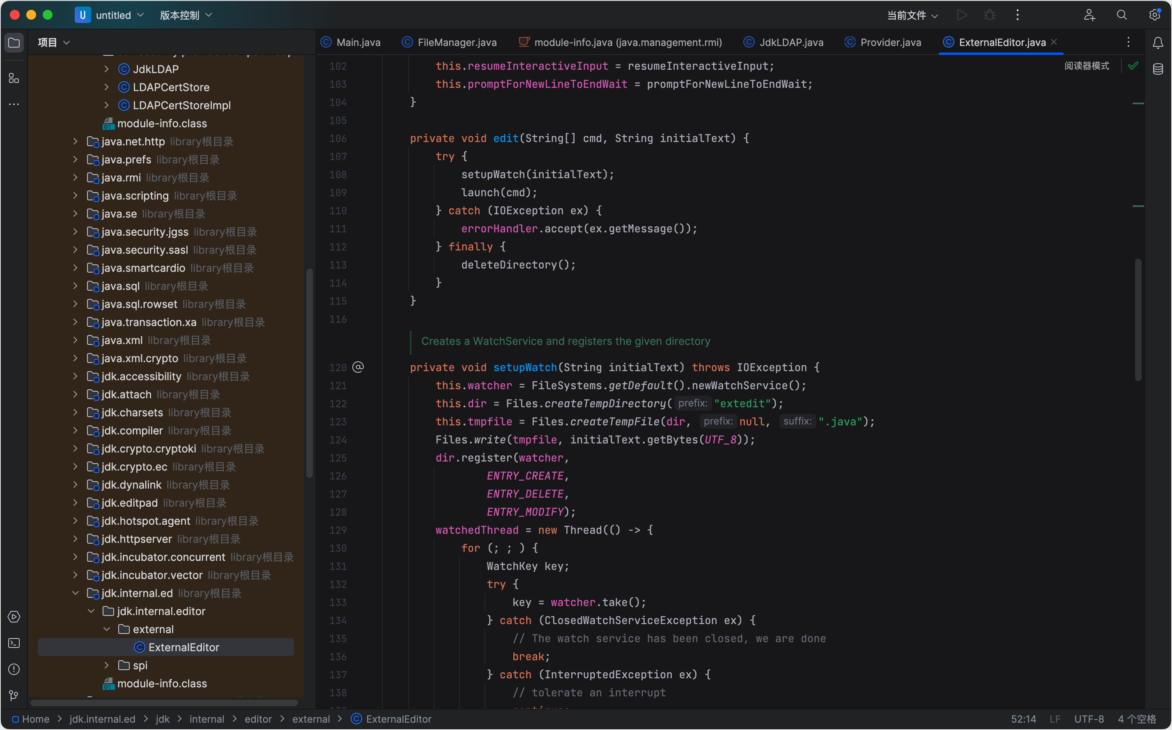Click the deleteDirectory() call in the editor
Image resolution: width=1172 pixels, height=730 pixels.
coord(518,265)
